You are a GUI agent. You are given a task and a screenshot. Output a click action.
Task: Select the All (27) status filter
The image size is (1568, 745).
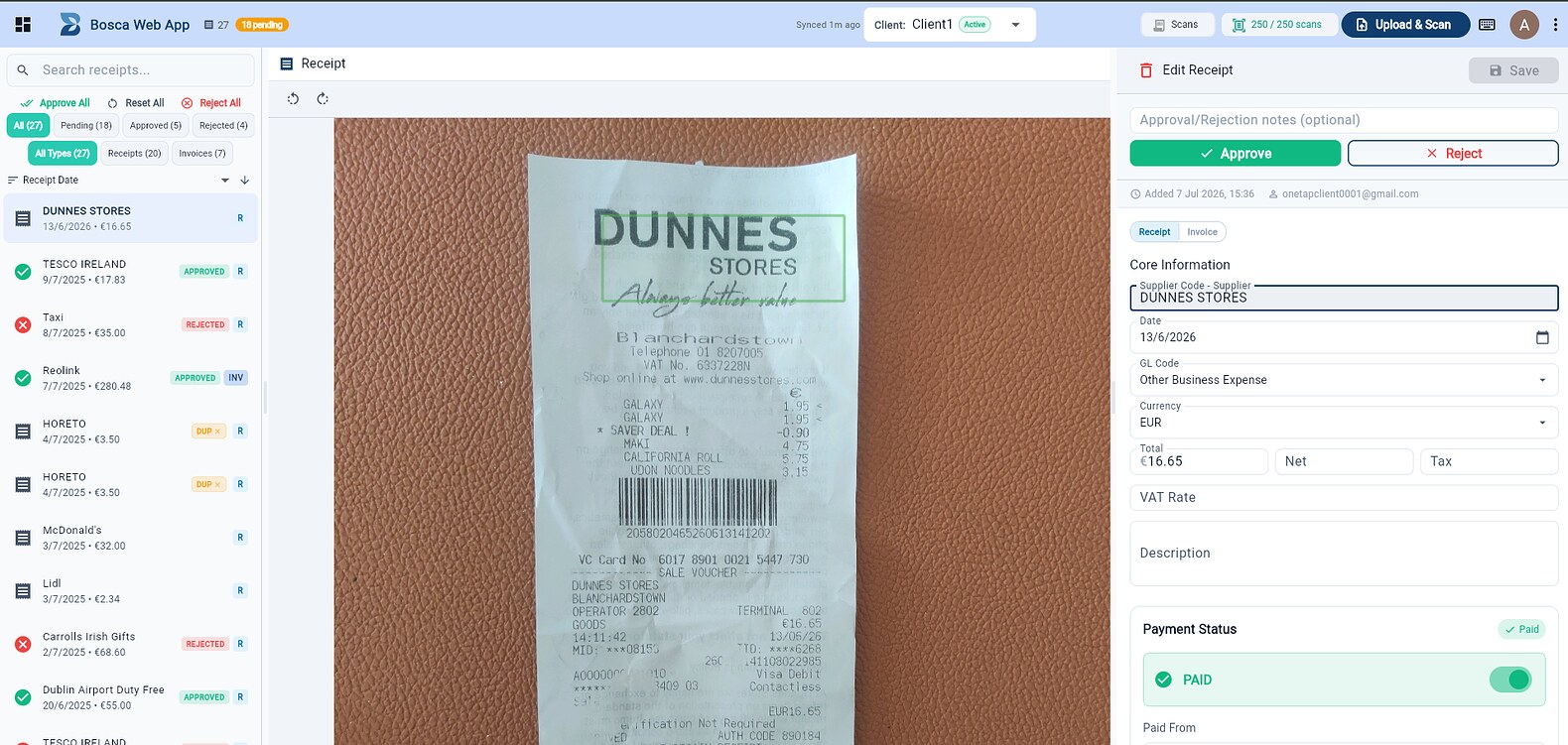click(28, 126)
